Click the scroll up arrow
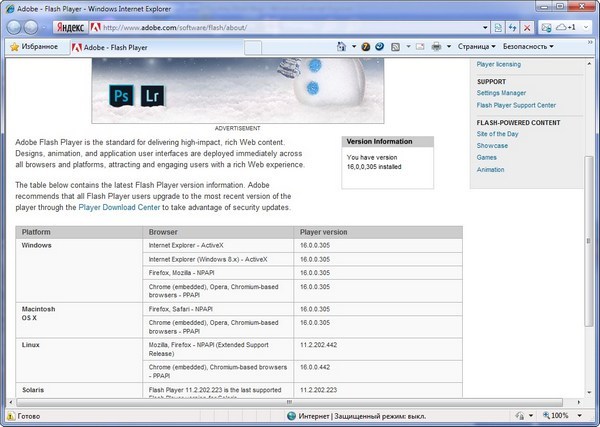The width and height of the screenshot is (600, 427). [x=589, y=64]
